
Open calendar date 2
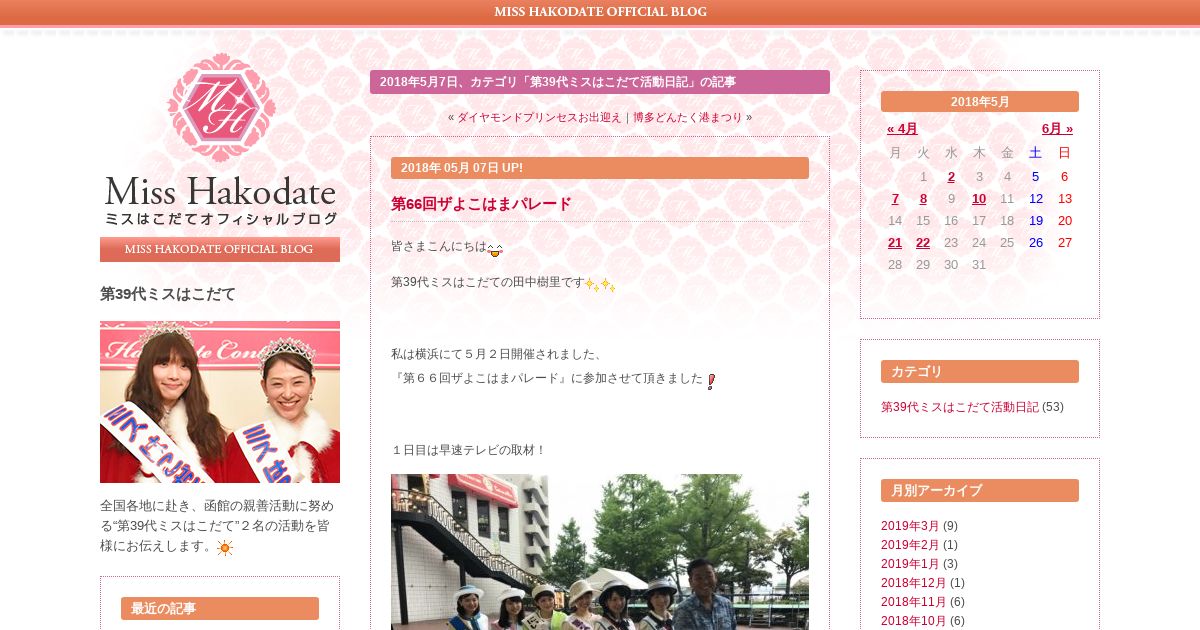click(951, 177)
